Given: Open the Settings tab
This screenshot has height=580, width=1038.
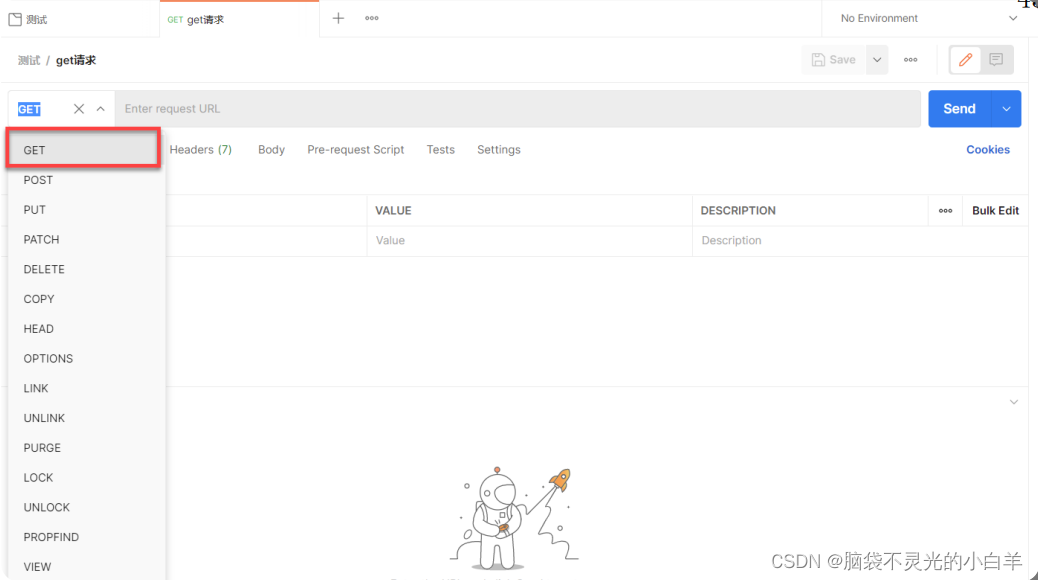Looking at the screenshot, I should [498, 150].
